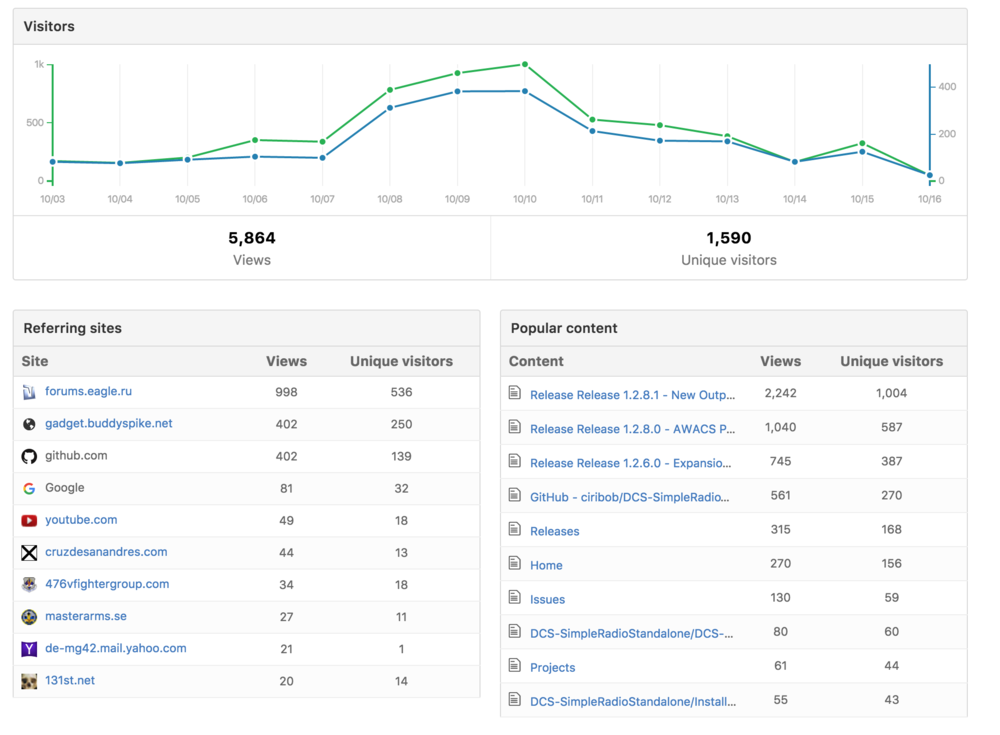
Task: Click the 1,004 unique visitors value
Action: click(892, 393)
